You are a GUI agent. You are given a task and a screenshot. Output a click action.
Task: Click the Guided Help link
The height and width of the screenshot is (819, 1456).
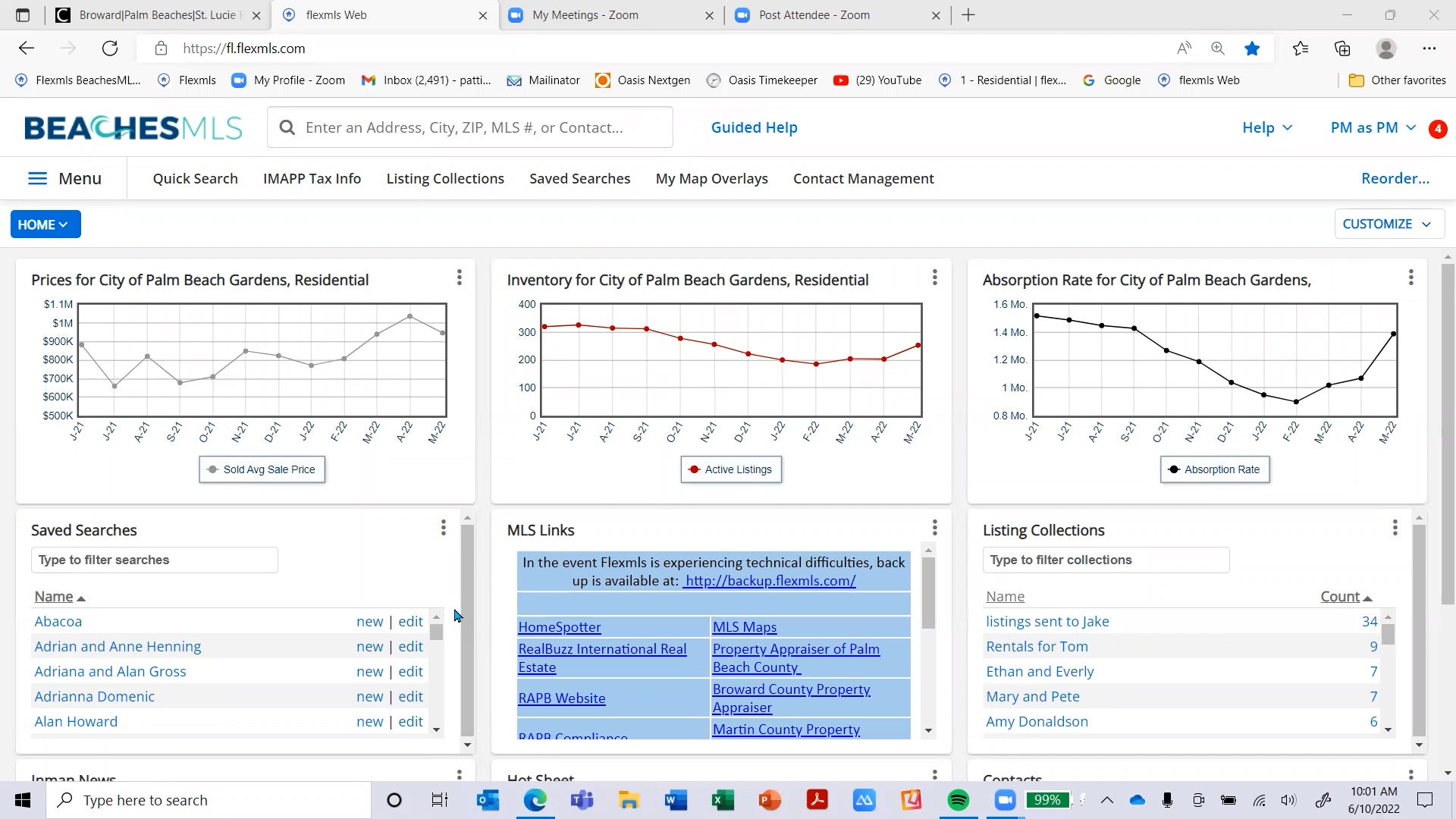tap(754, 128)
